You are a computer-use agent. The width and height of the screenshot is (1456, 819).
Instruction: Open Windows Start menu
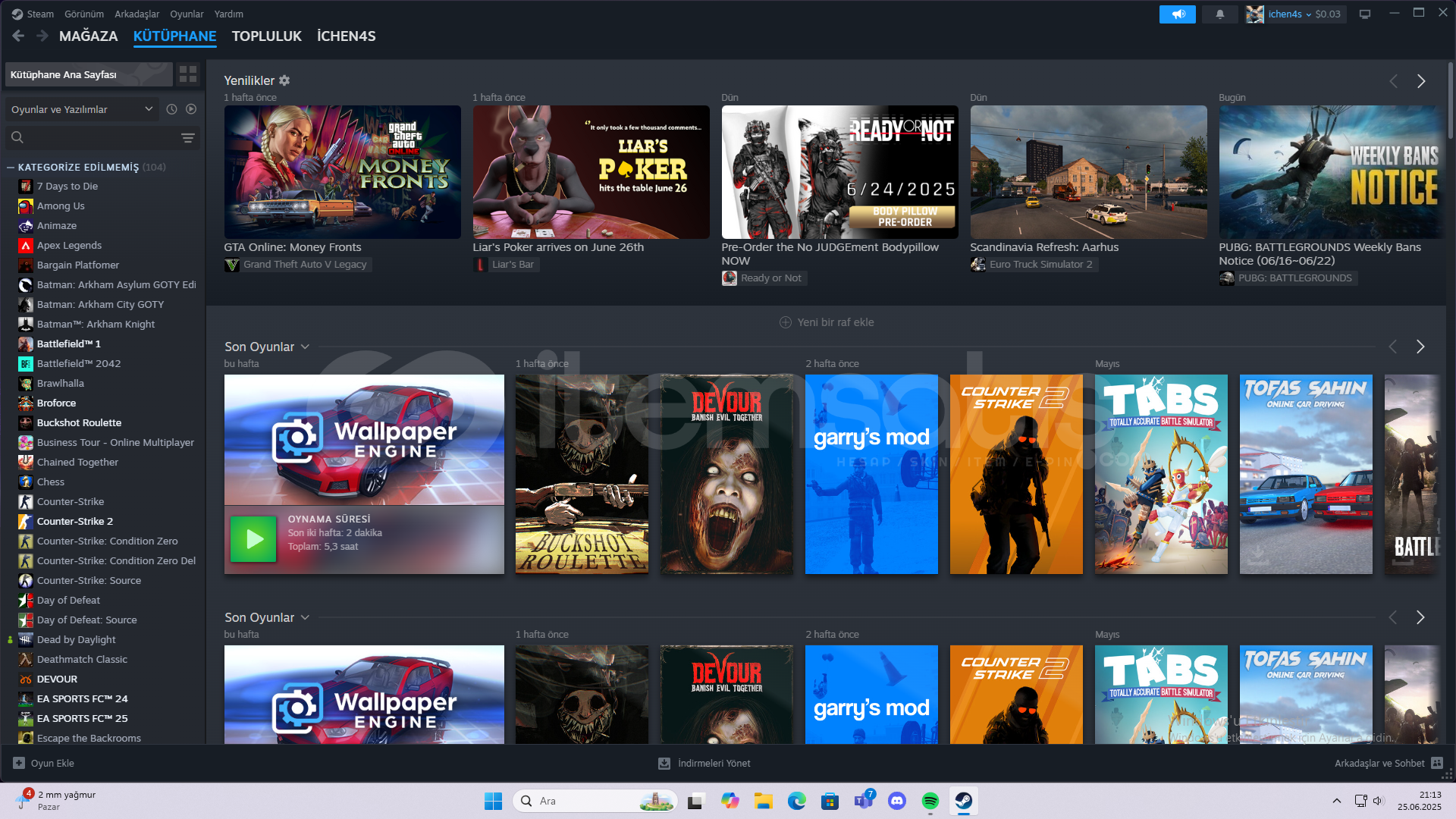[493, 801]
